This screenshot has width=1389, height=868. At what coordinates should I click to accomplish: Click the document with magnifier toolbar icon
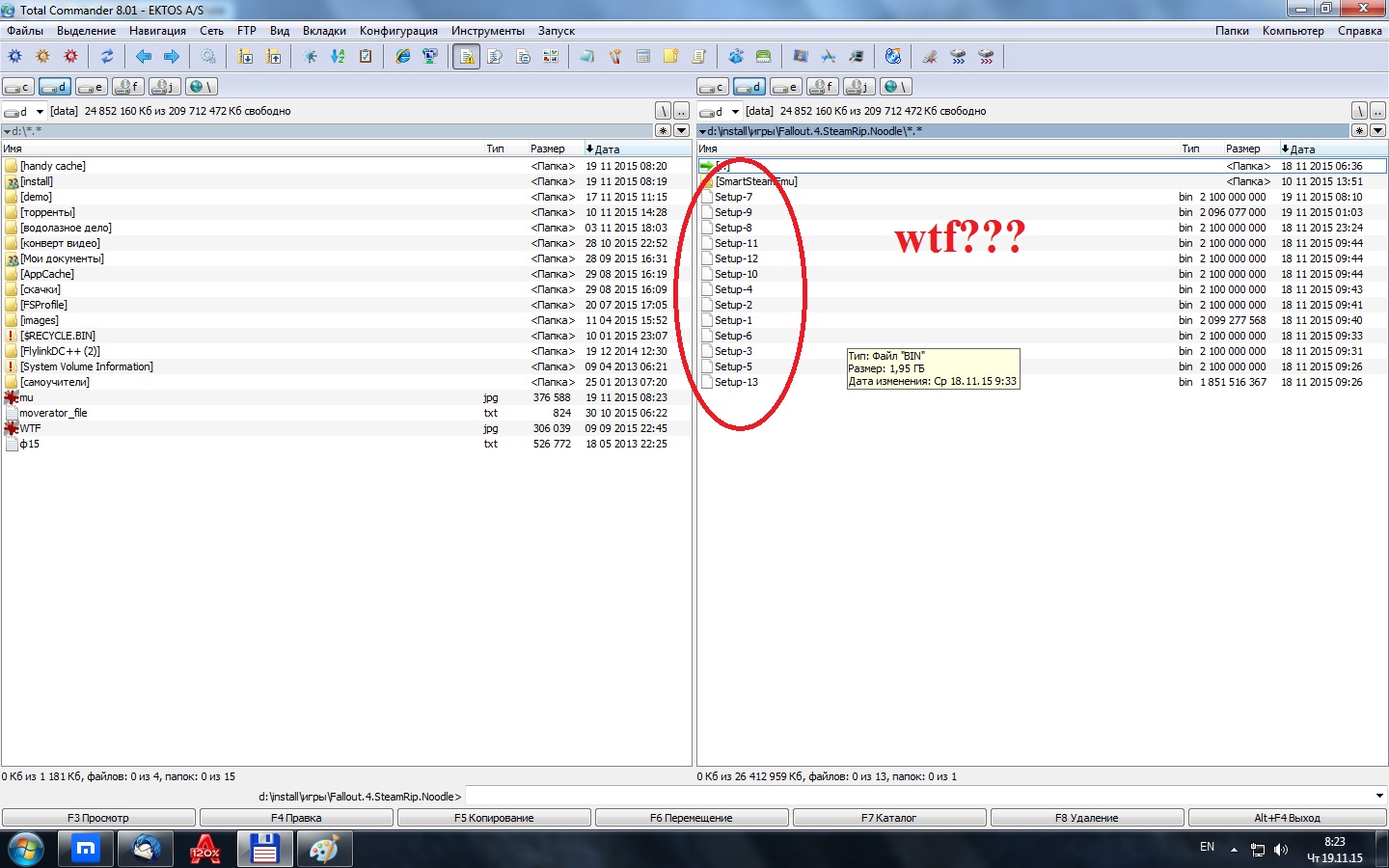pyautogui.click(x=495, y=57)
